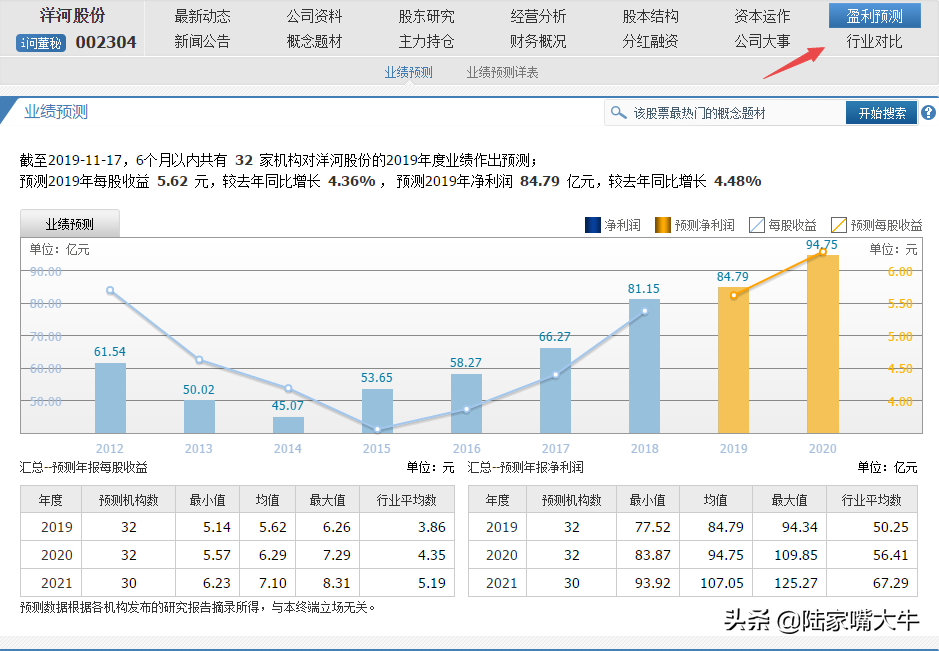This screenshot has width=939, height=651.
Task: Click net profit 行业平均数 67.29
Action: coord(890,583)
